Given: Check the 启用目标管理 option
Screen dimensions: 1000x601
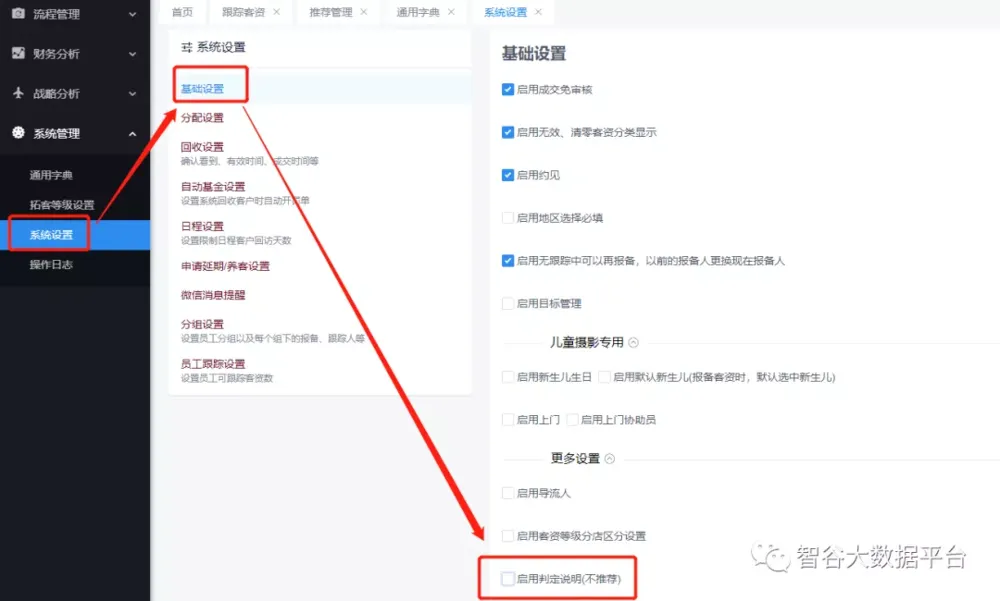Looking at the screenshot, I should click(508, 303).
